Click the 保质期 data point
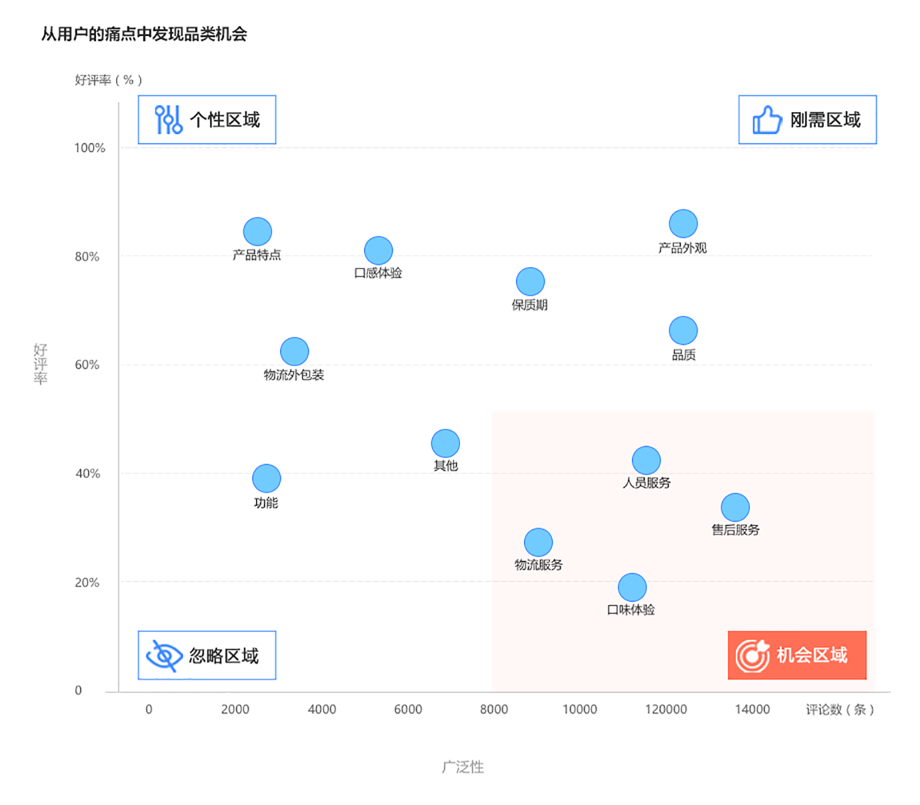The width and height of the screenshot is (920, 805). tap(530, 282)
